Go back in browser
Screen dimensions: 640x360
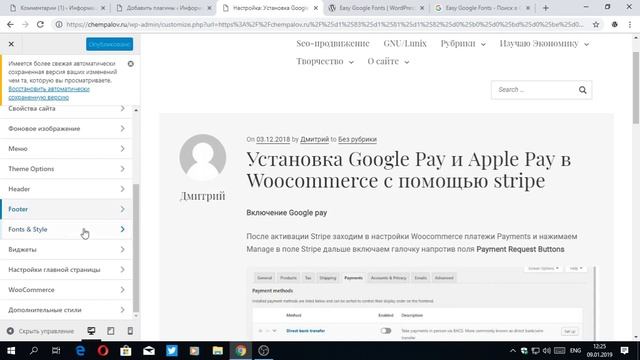click(x=10, y=24)
